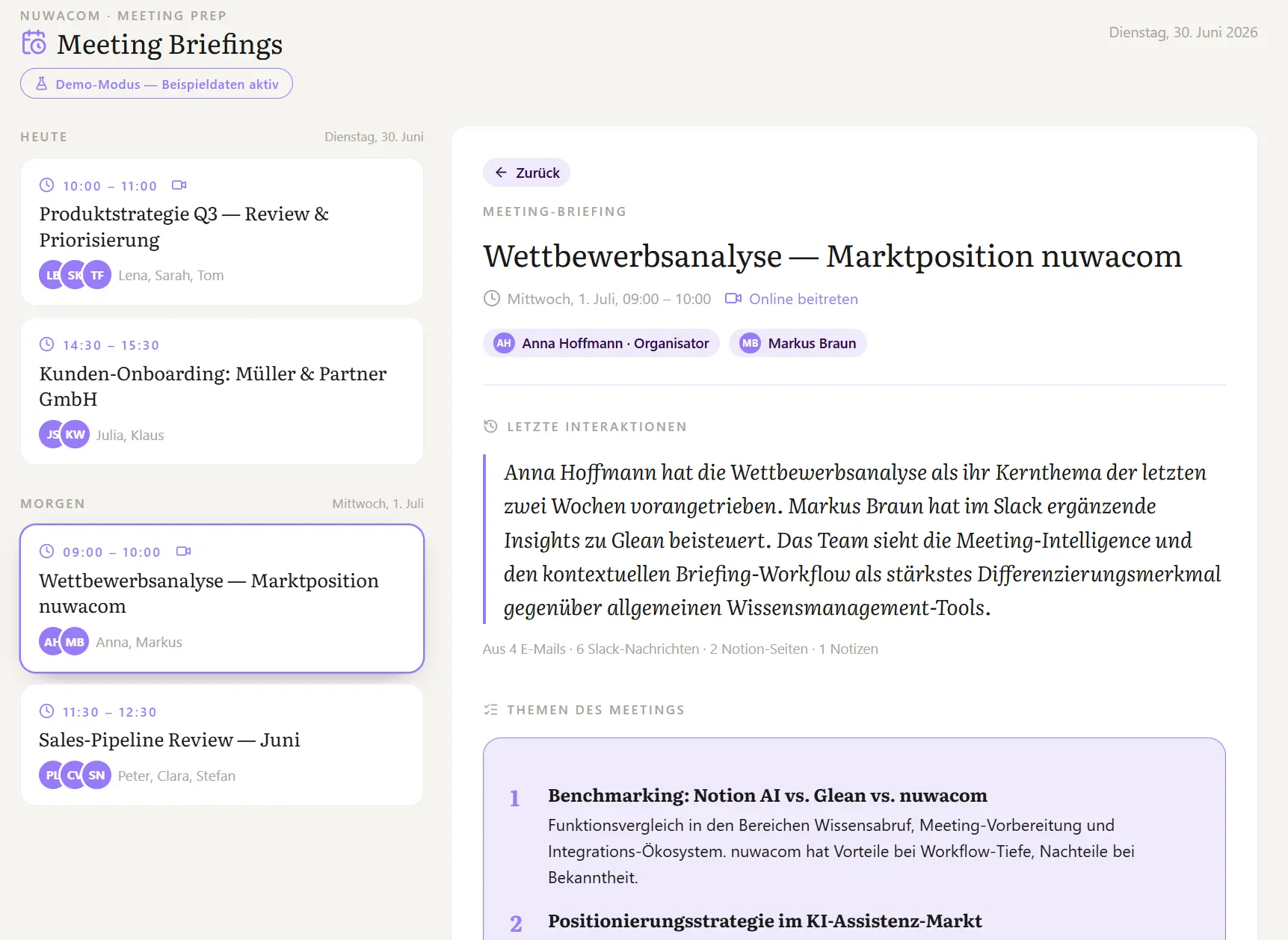1288x940 pixels.
Task: Click AH avatar in Anna Hoffmann chip
Action: coord(504,343)
